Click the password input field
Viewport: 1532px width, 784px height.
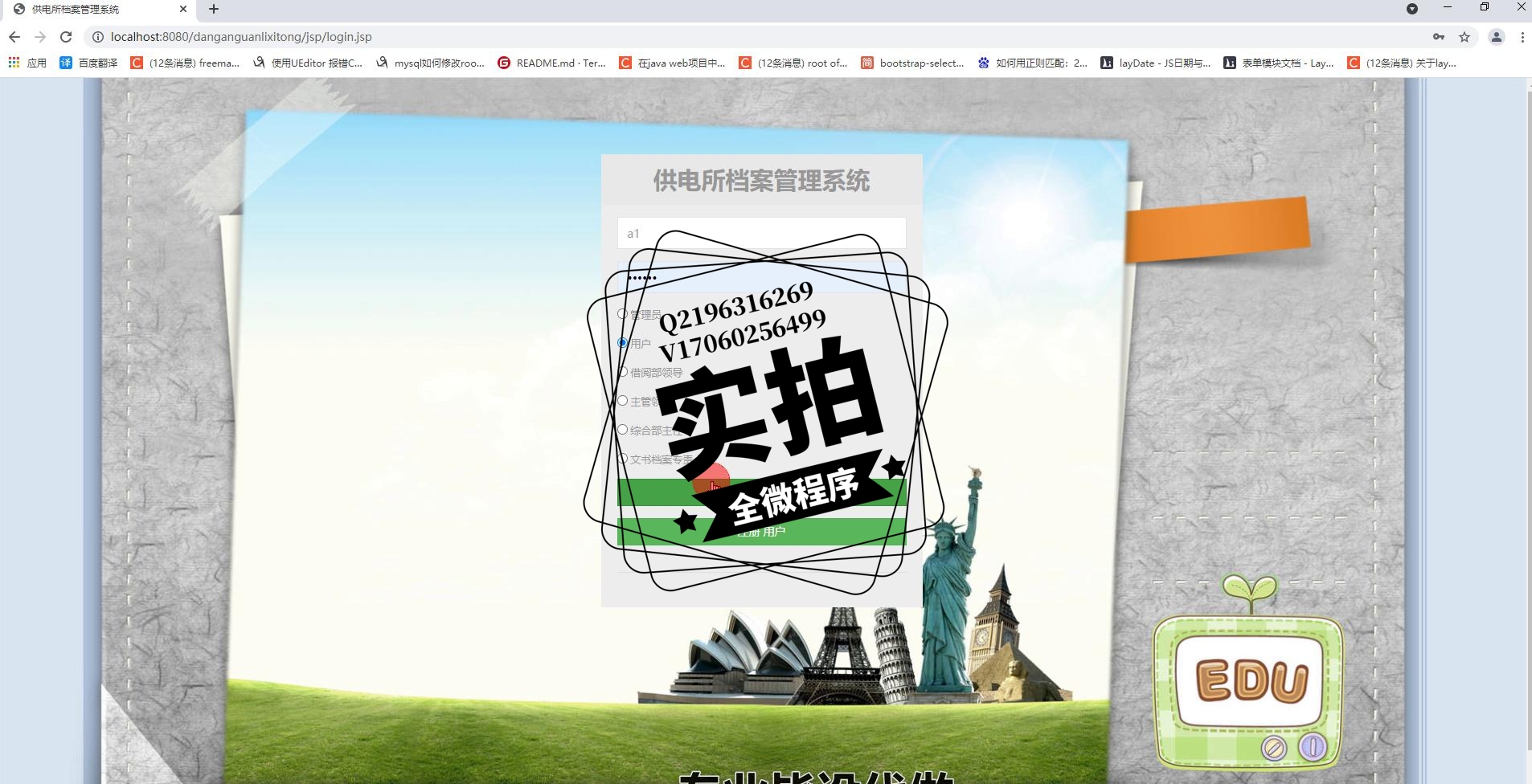coord(762,277)
